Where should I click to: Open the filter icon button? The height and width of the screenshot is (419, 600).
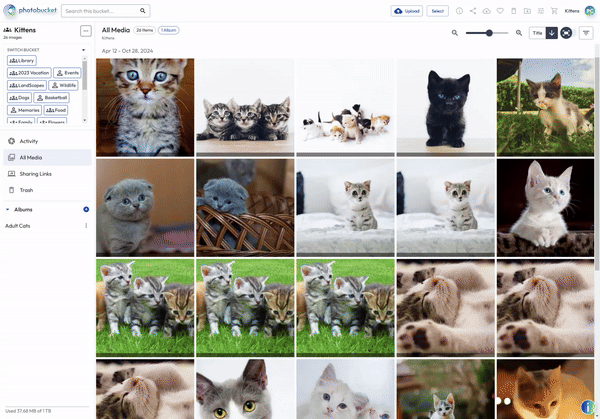point(586,33)
